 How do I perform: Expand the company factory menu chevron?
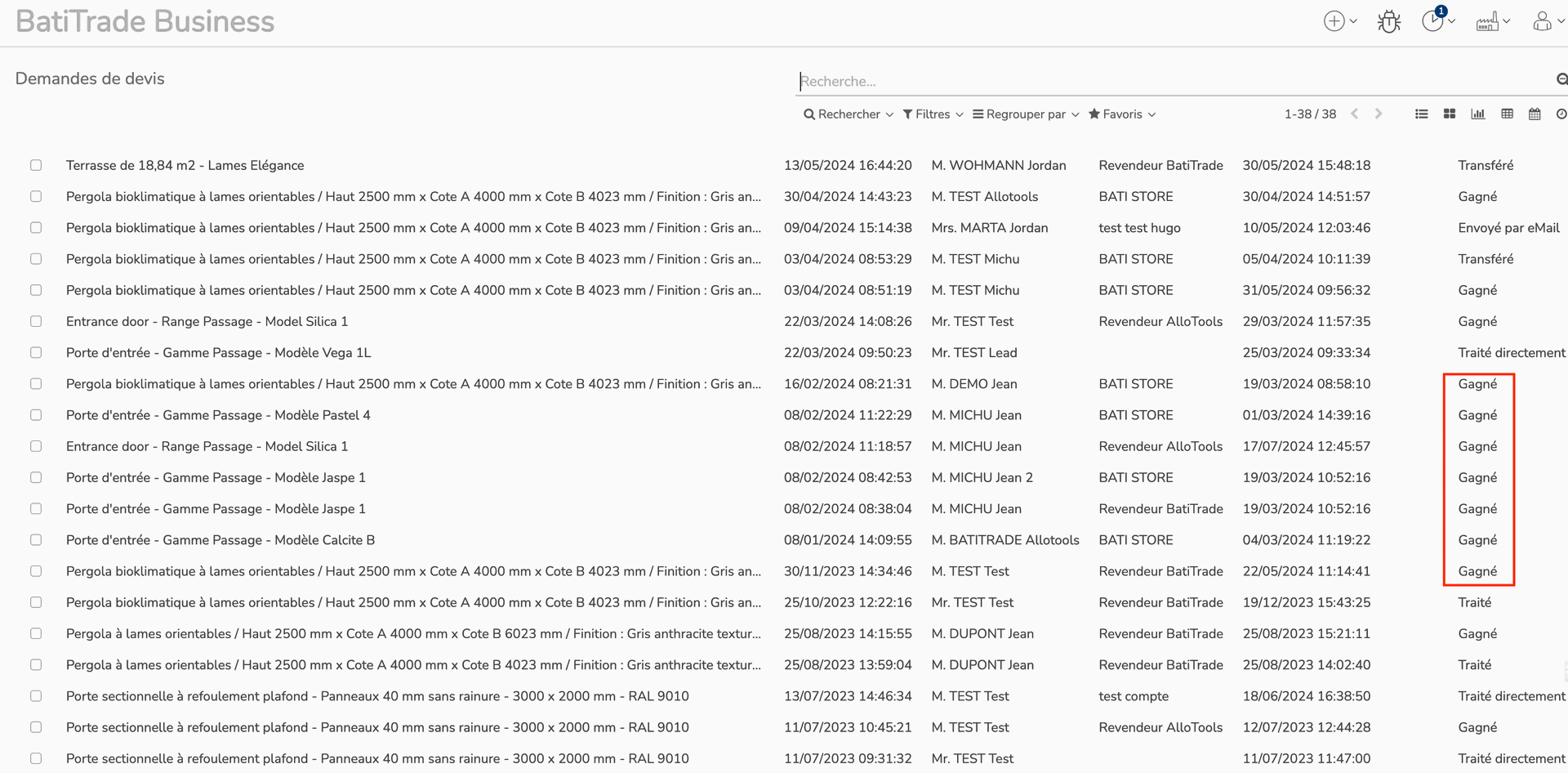pyautogui.click(x=1506, y=22)
